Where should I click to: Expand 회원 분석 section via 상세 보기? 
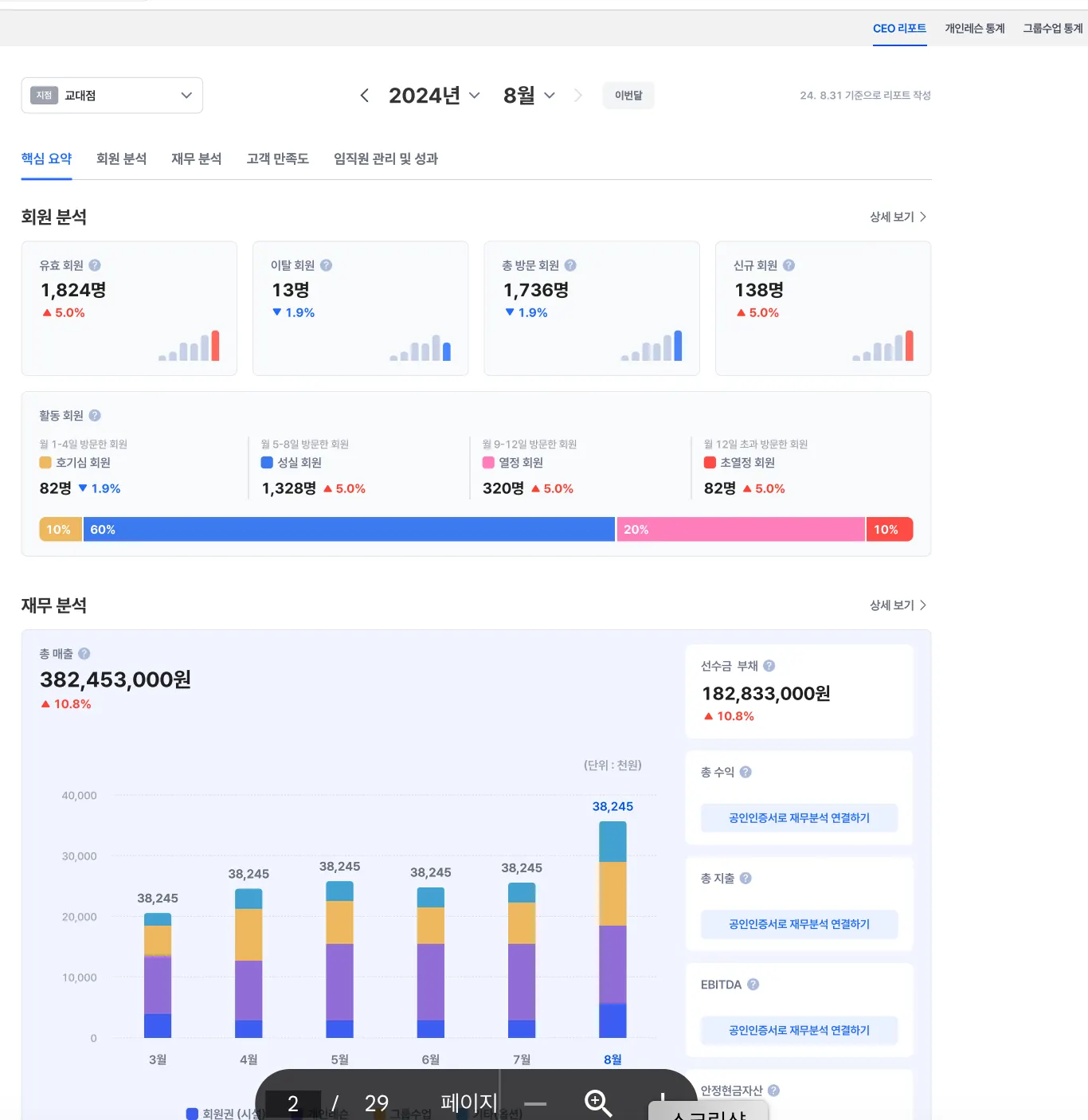click(898, 217)
